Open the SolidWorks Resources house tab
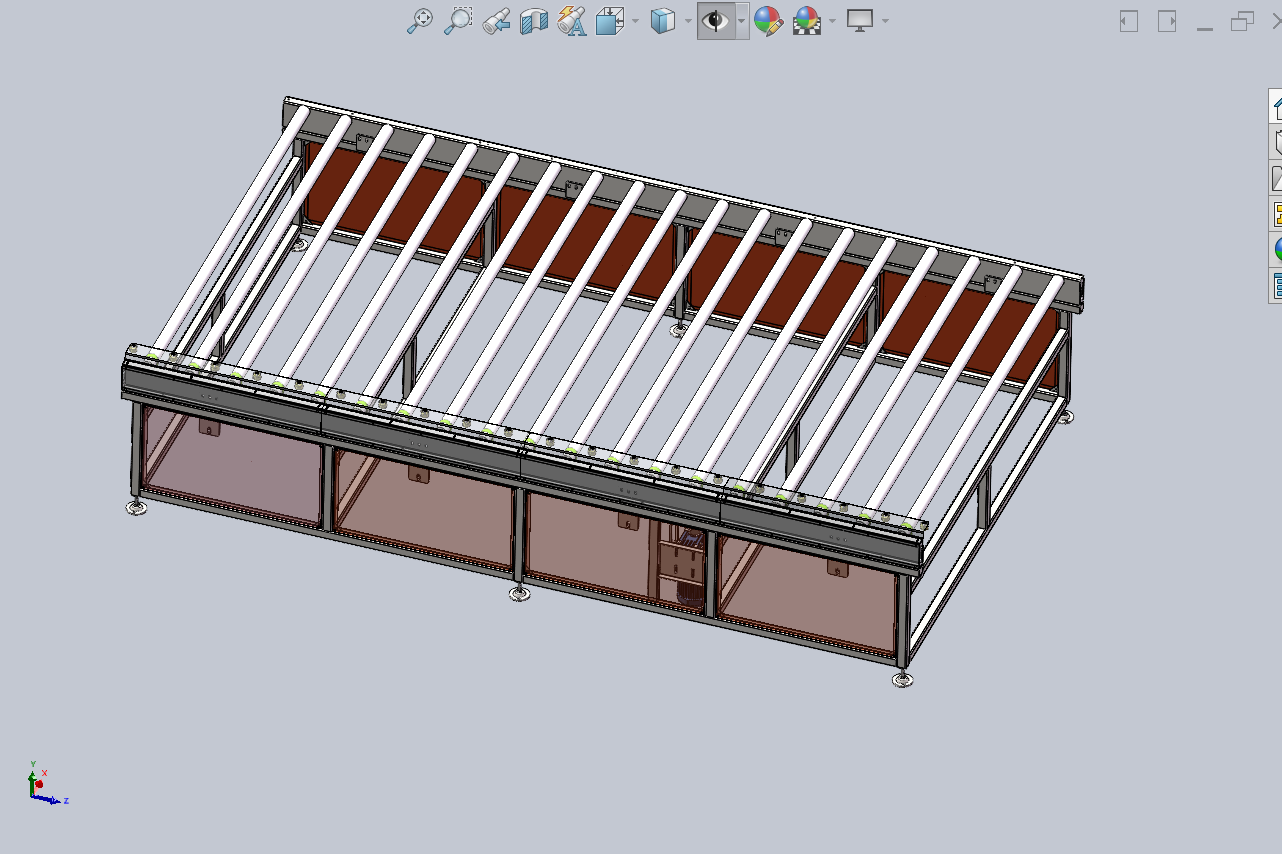Screen dimensions: 1282x854 click(x=1276, y=106)
